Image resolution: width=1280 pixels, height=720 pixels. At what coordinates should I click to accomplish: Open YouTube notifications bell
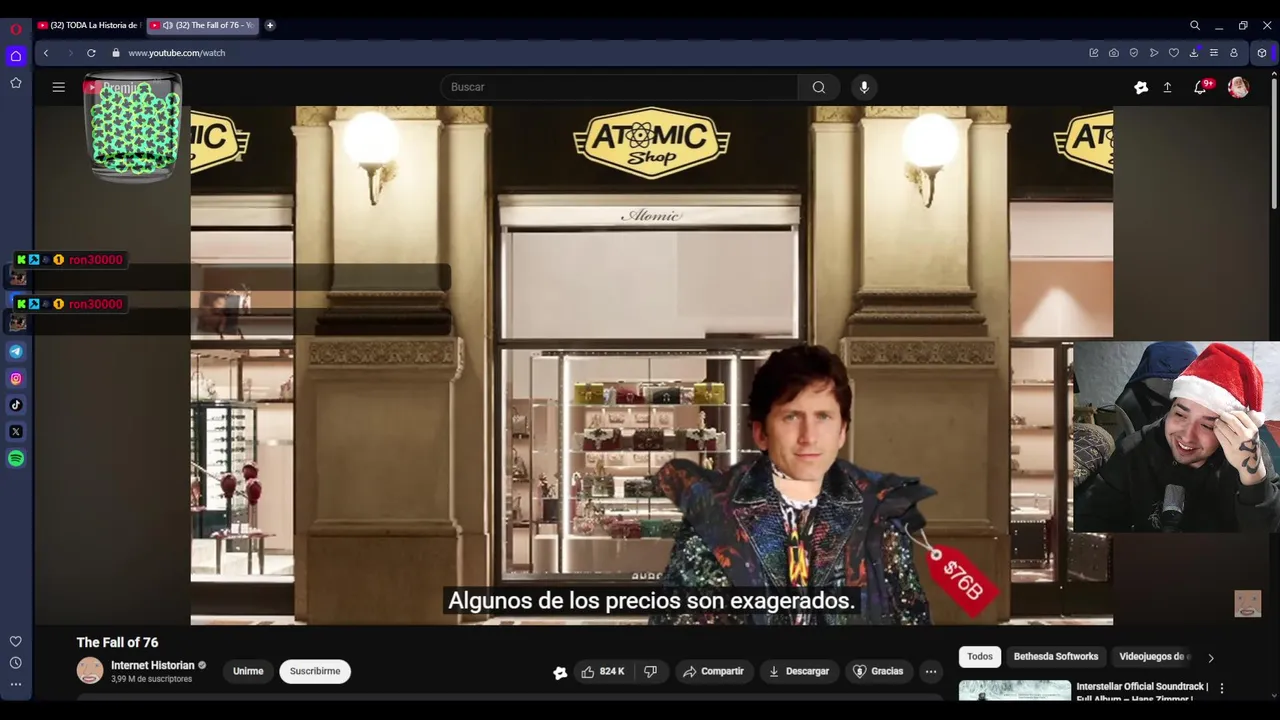[x=1200, y=88]
